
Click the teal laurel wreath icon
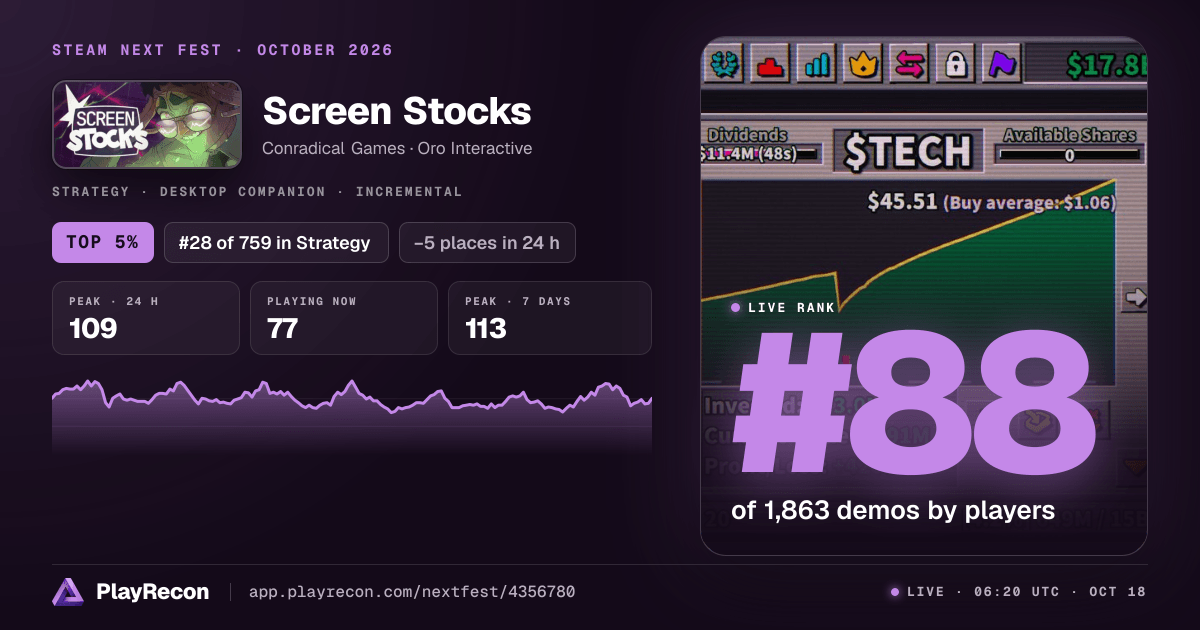pyautogui.click(x=722, y=65)
